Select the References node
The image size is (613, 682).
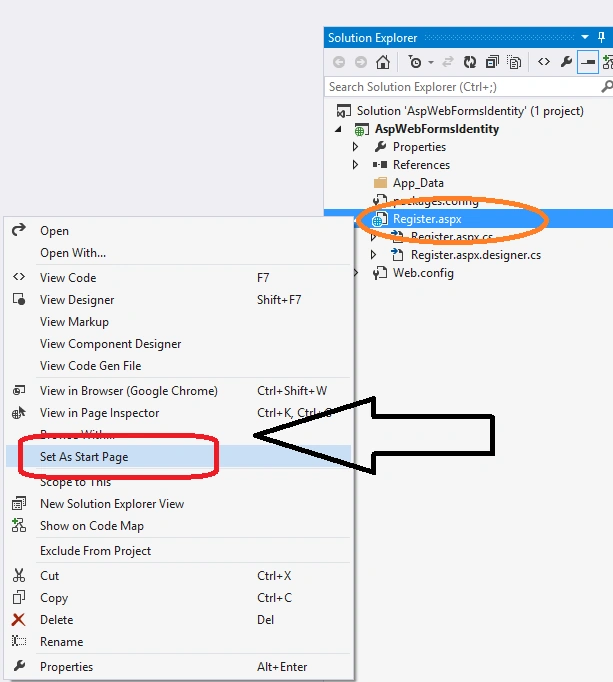coord(421,165)
